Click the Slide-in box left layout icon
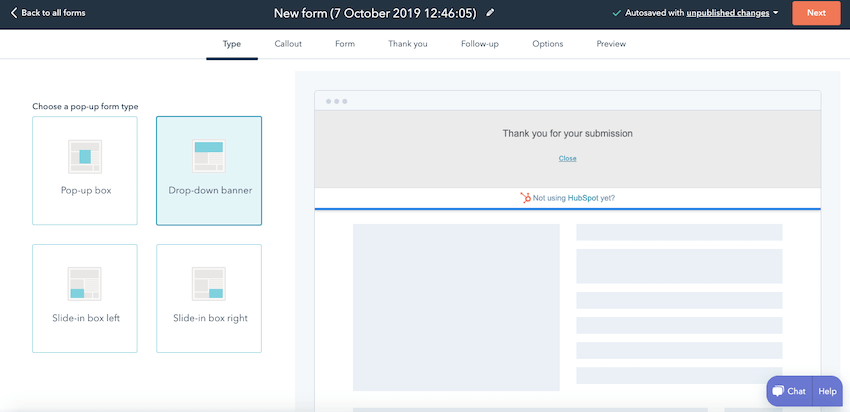This screenshot has width=850, height=412. point(85,284)
